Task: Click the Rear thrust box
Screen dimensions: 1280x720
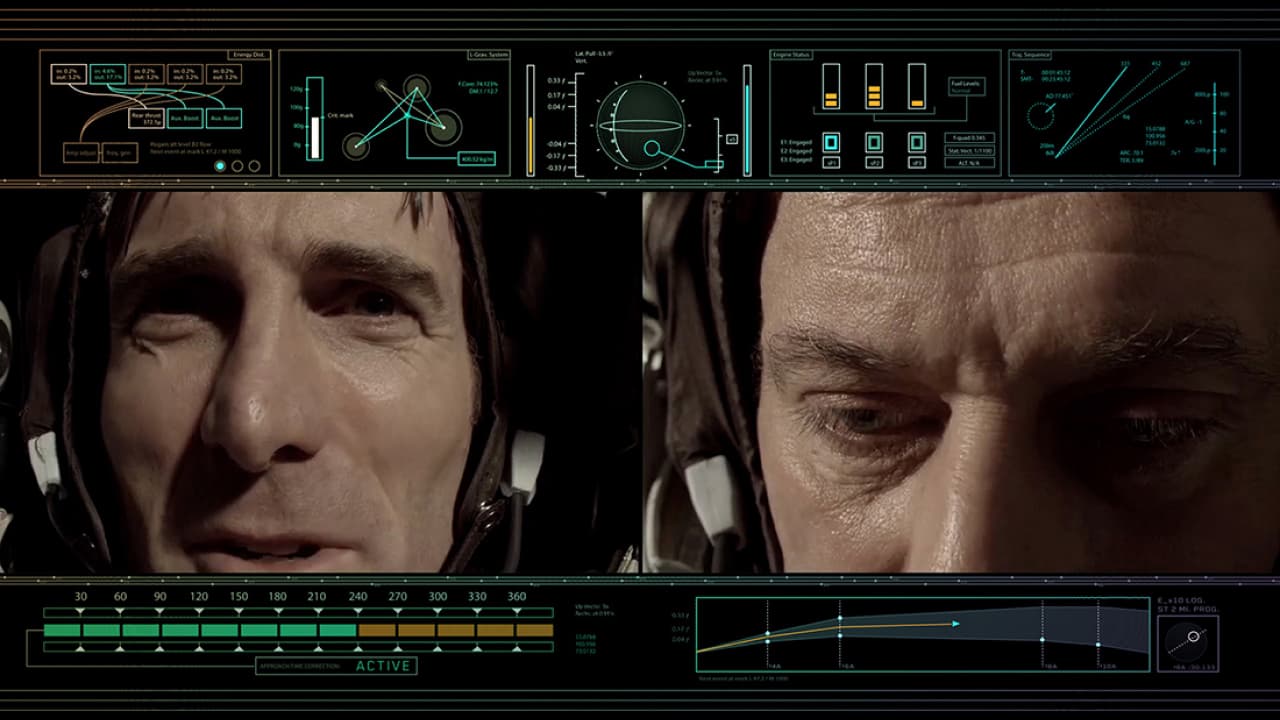Action: click(x=146, y=118)
